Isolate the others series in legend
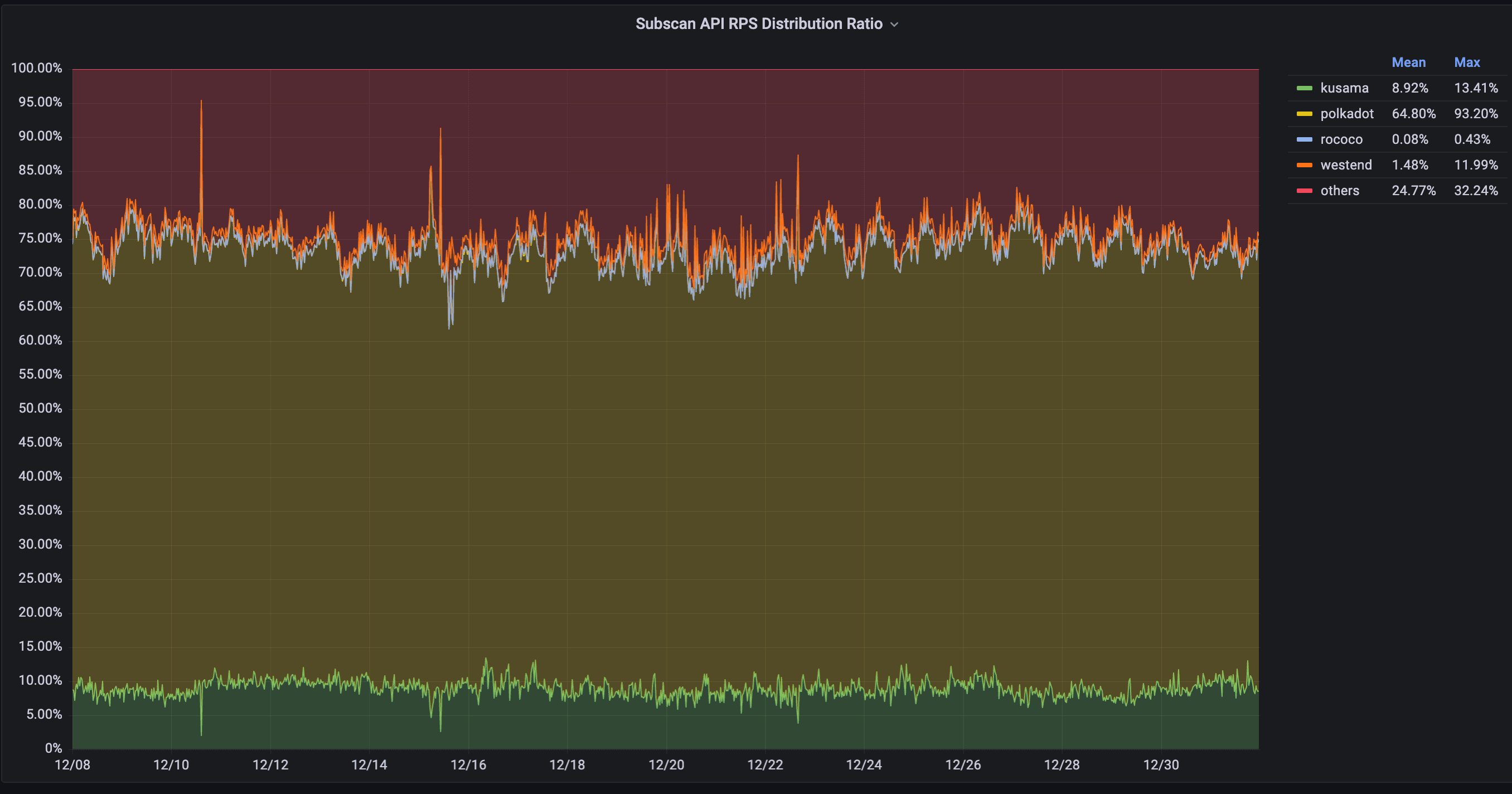 (1339, 191)
